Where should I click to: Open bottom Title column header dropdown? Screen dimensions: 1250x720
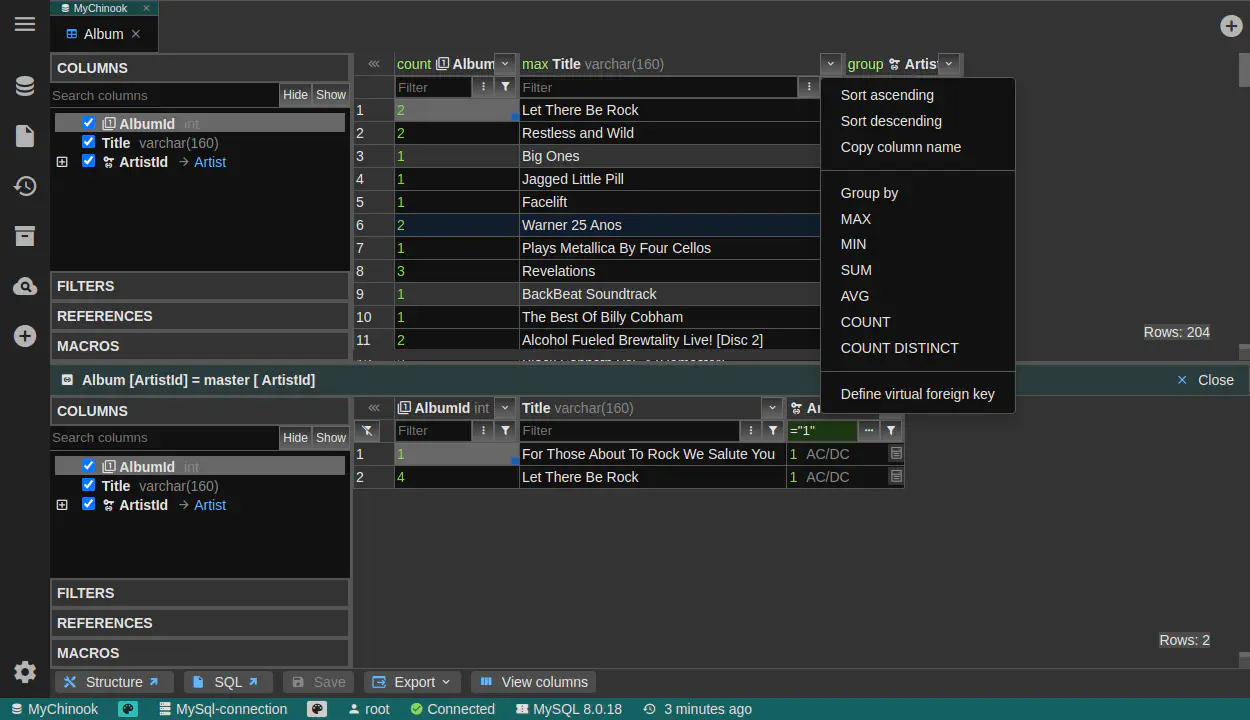771,408
